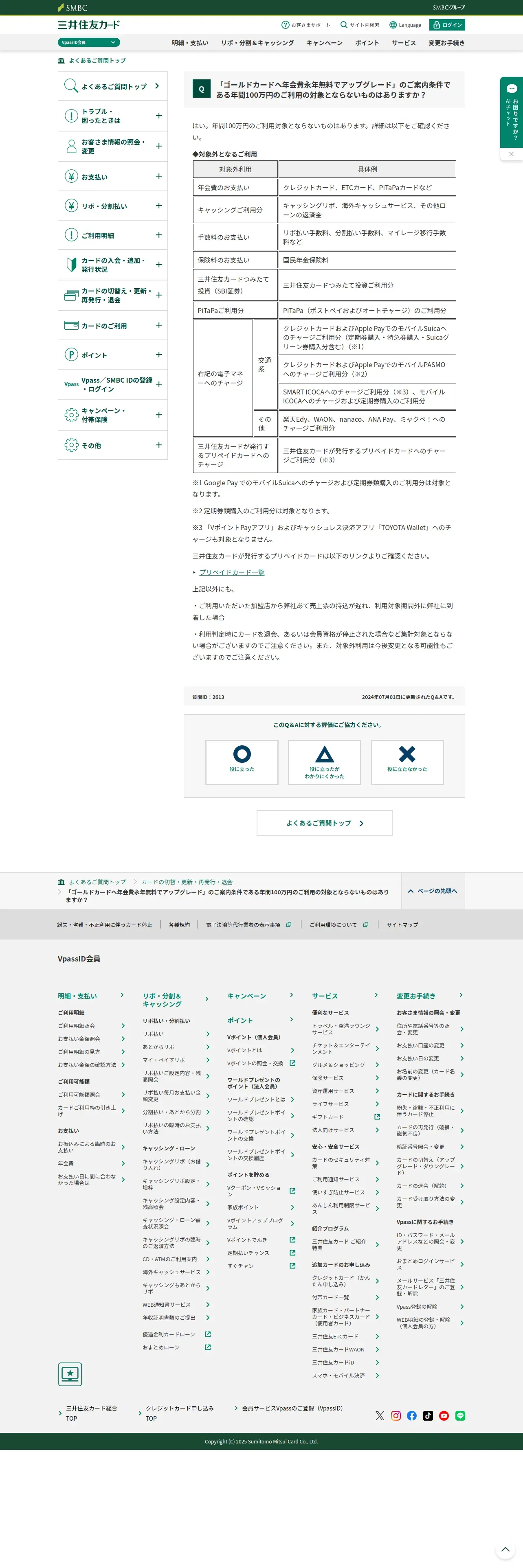The image size is (523, 1568).
Task: Open キャンペーン menu in header
Action: tap(325, 43)
